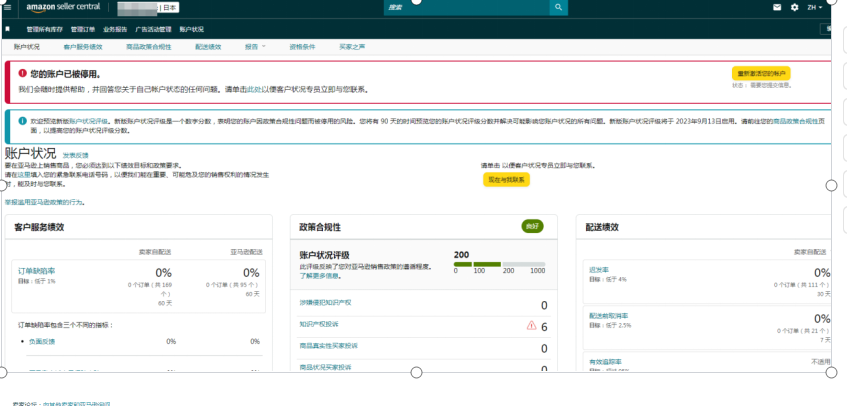The width and height of the screenshot is (847, 406).
Task: Click the 200 rating score value
Action: [x=461, y=255]
